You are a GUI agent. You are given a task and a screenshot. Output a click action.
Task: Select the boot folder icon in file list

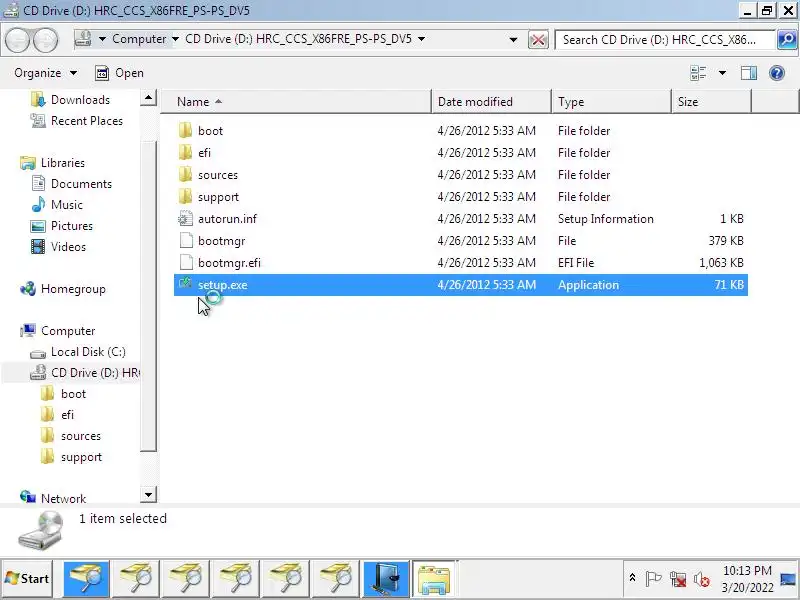186,131
